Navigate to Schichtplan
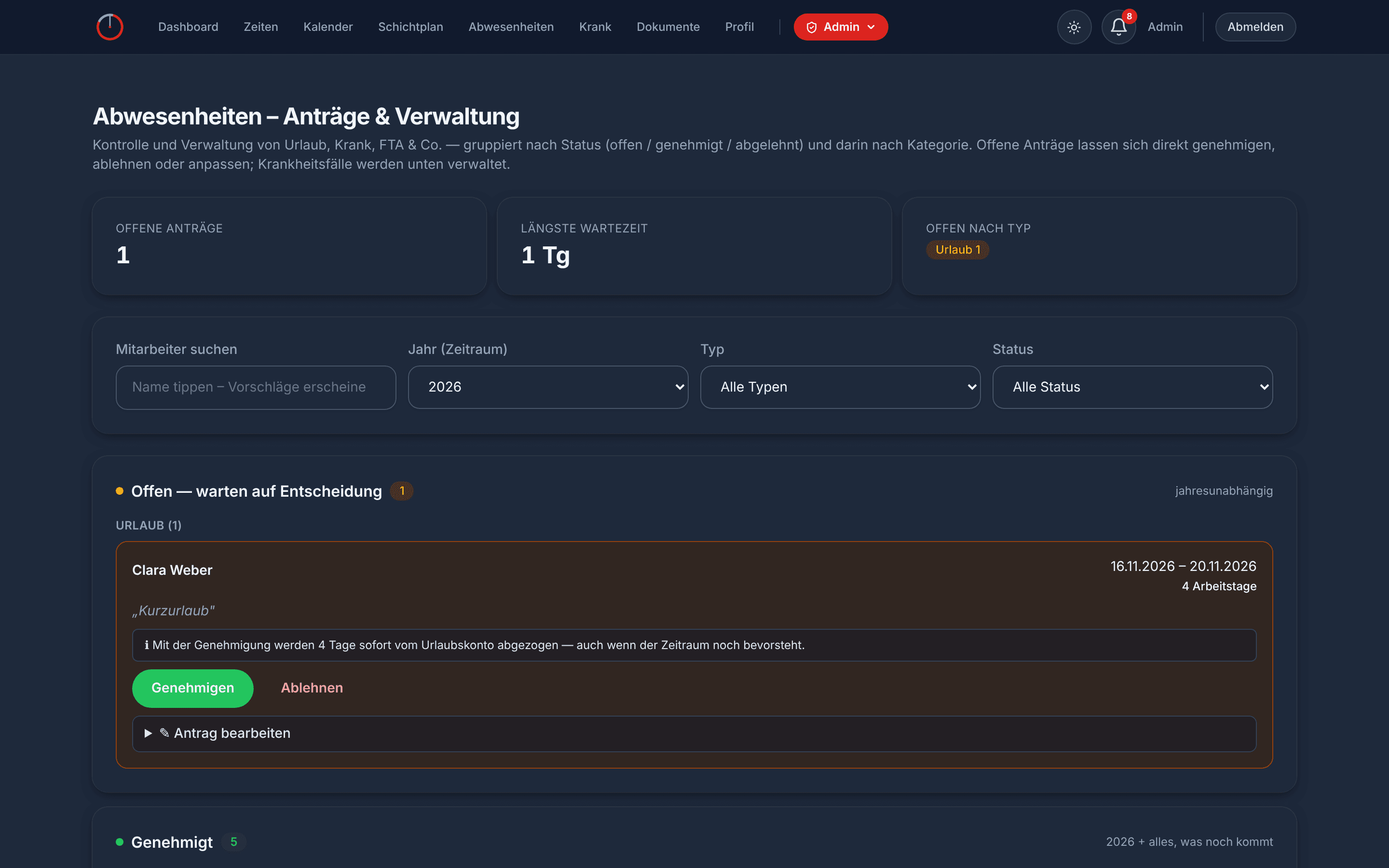 [410, 27]
